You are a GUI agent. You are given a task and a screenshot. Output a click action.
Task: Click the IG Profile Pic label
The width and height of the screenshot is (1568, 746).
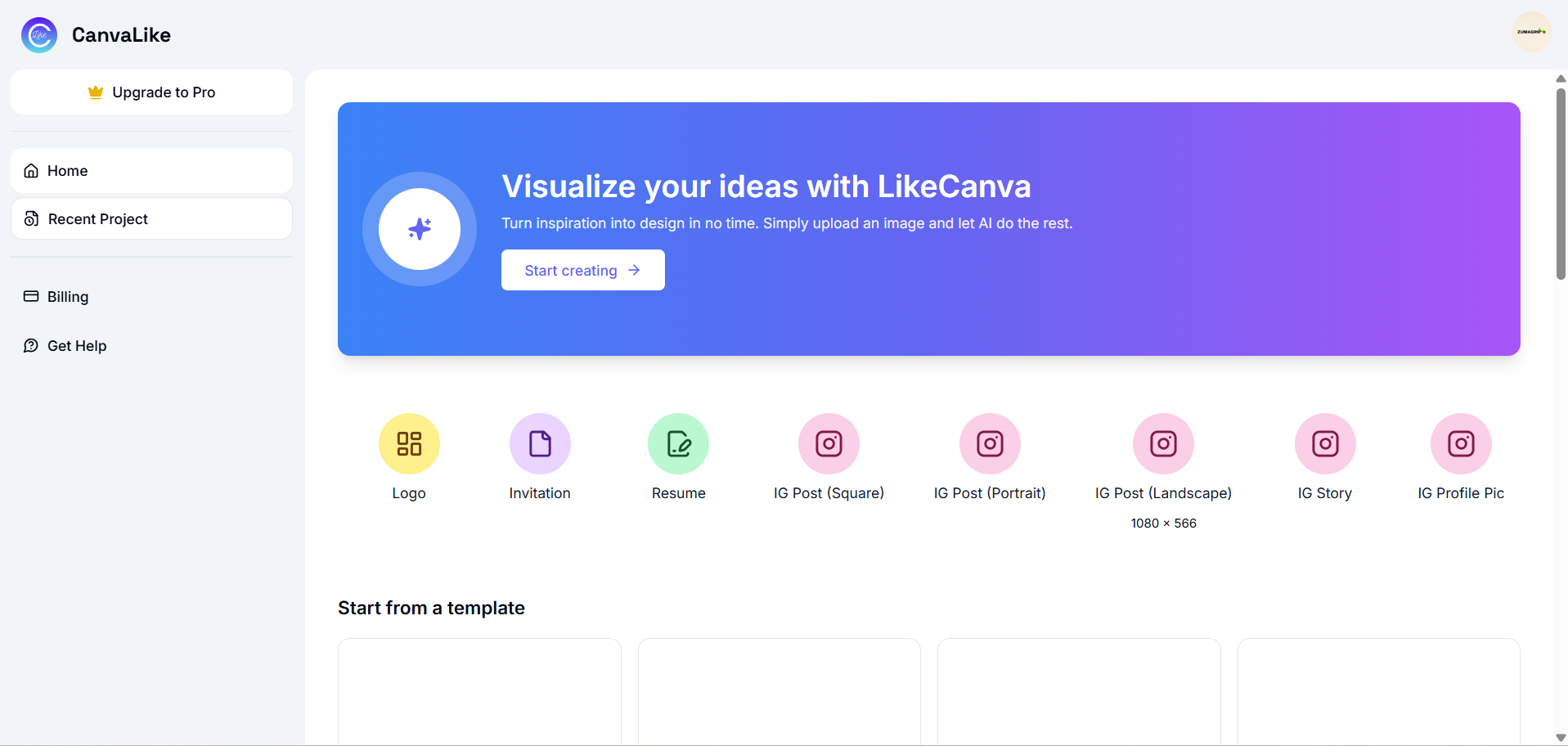click(x=1461, y=493)
